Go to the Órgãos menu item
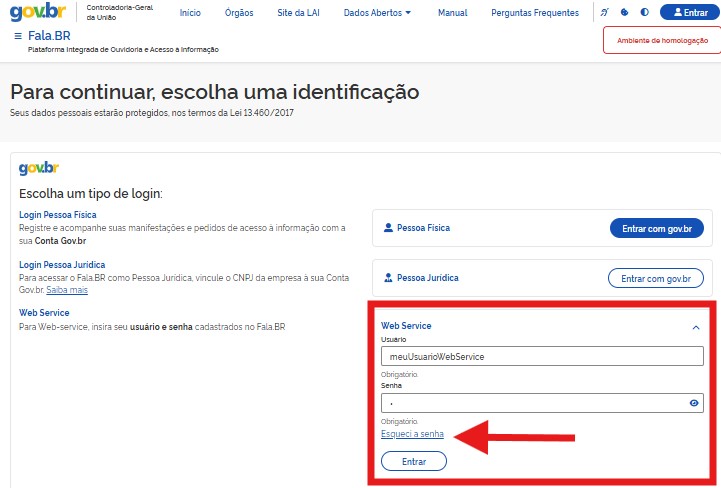The width and height of the screenshot is (721, 488). coord(239,13)
